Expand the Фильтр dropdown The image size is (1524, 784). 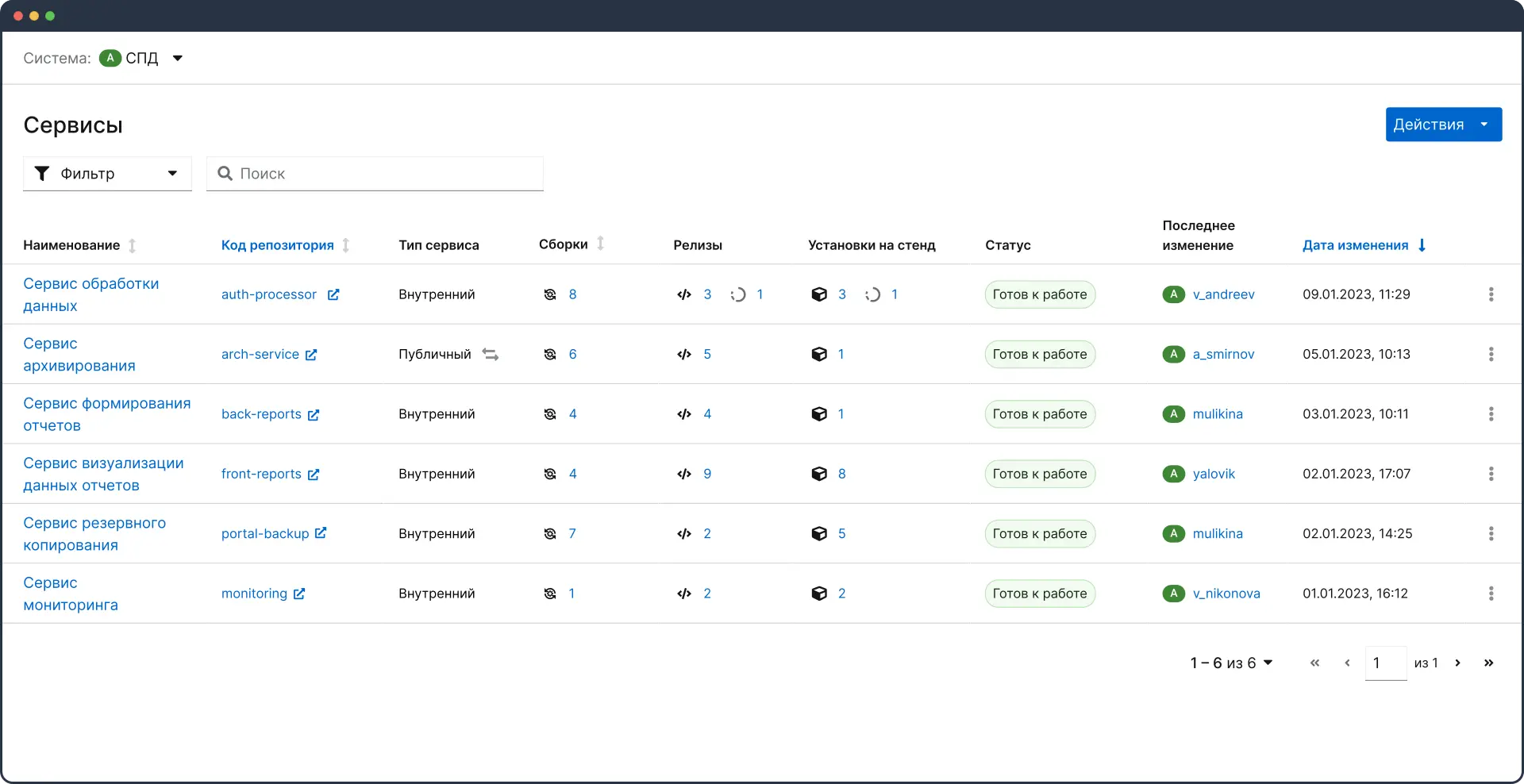click(107, 174)
